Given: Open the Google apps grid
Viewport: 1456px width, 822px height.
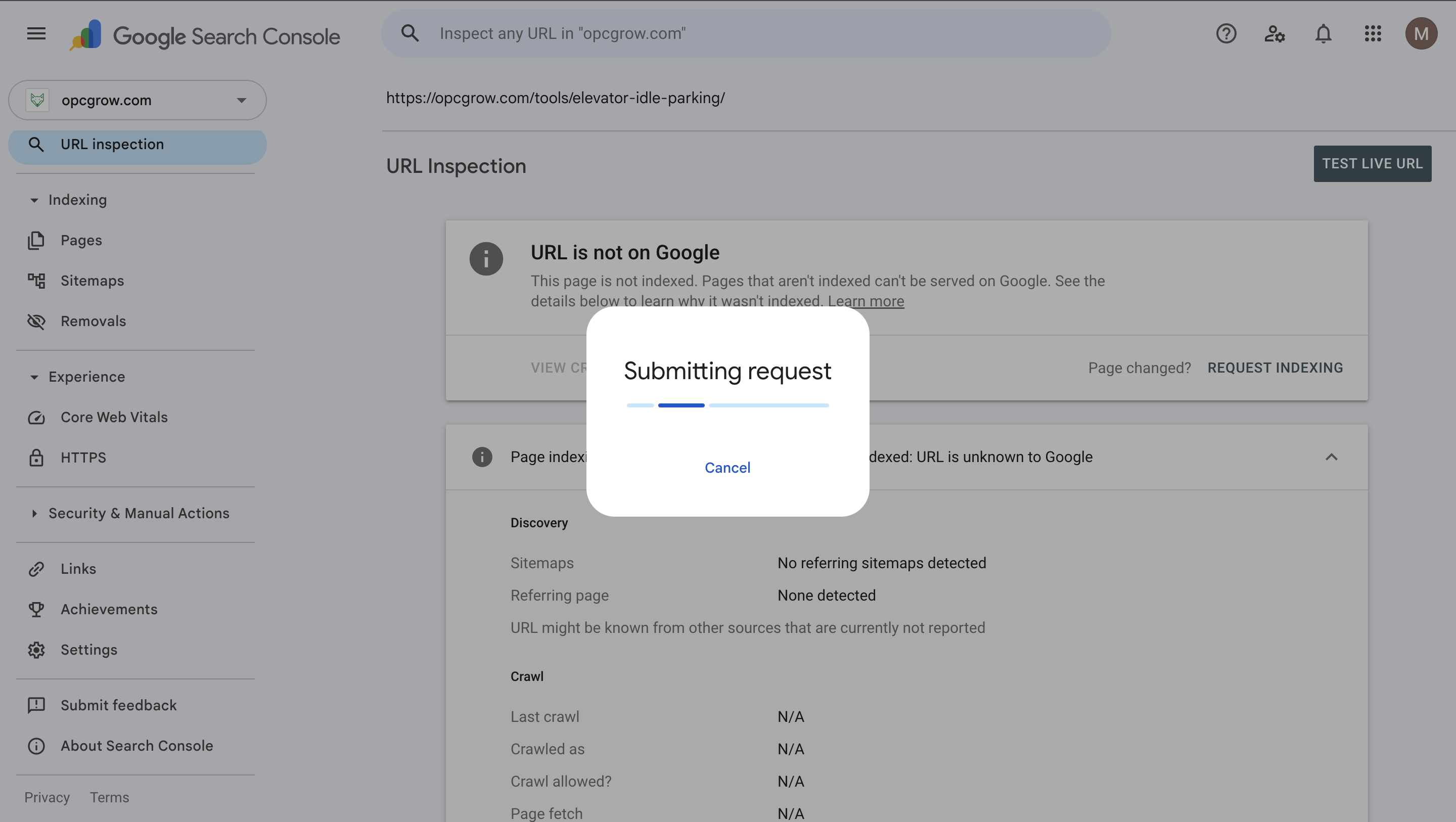Looking at the screenshot, I should click(x=1373, y=34).
